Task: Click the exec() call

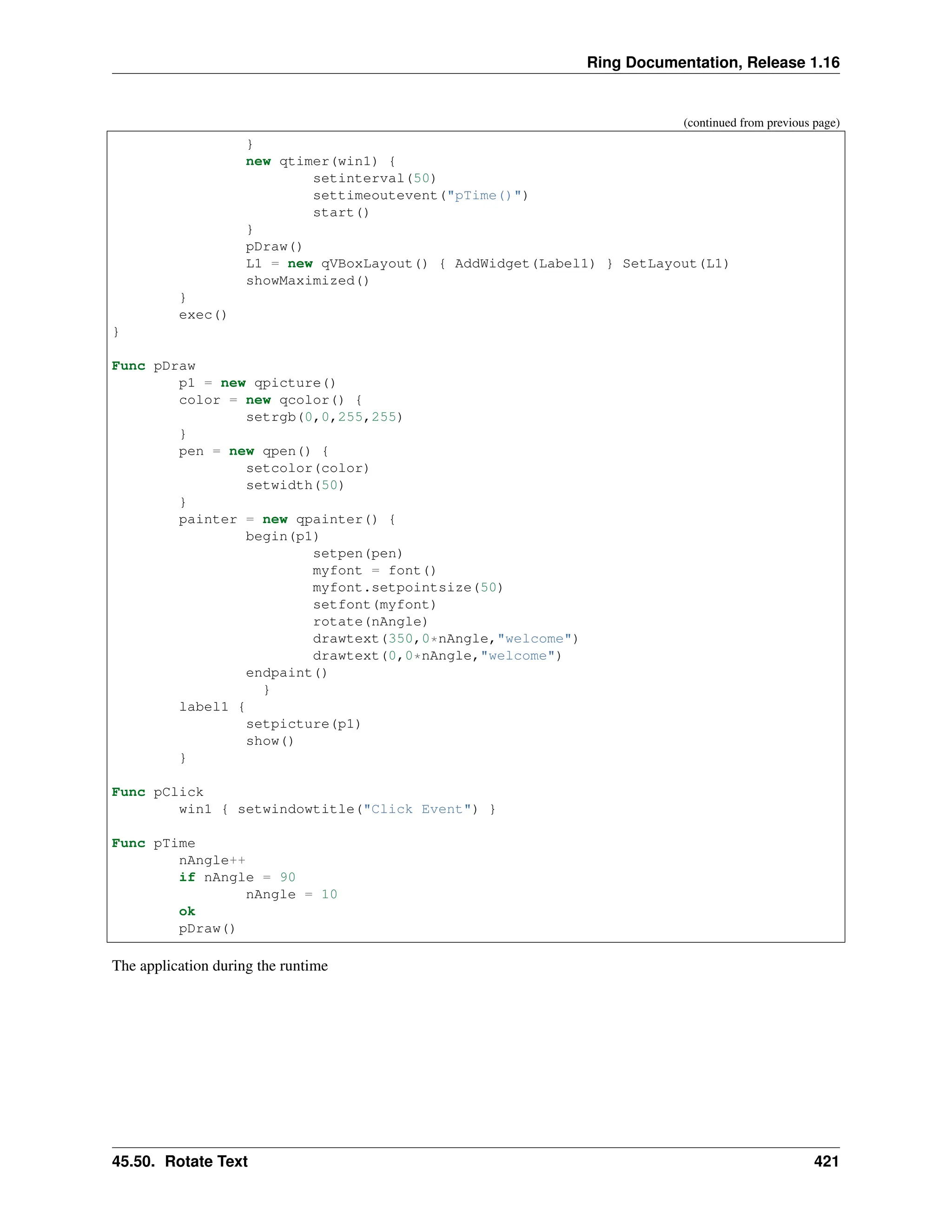Action: click(203, 315)
